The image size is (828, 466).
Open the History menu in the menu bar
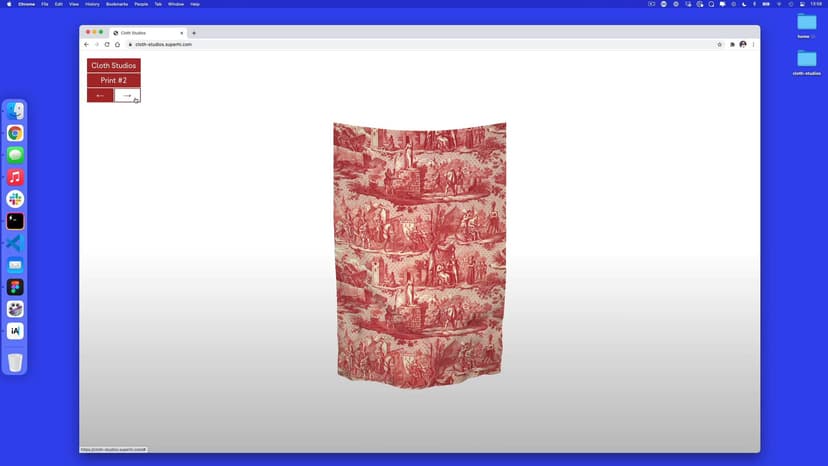tap(92, 4)
